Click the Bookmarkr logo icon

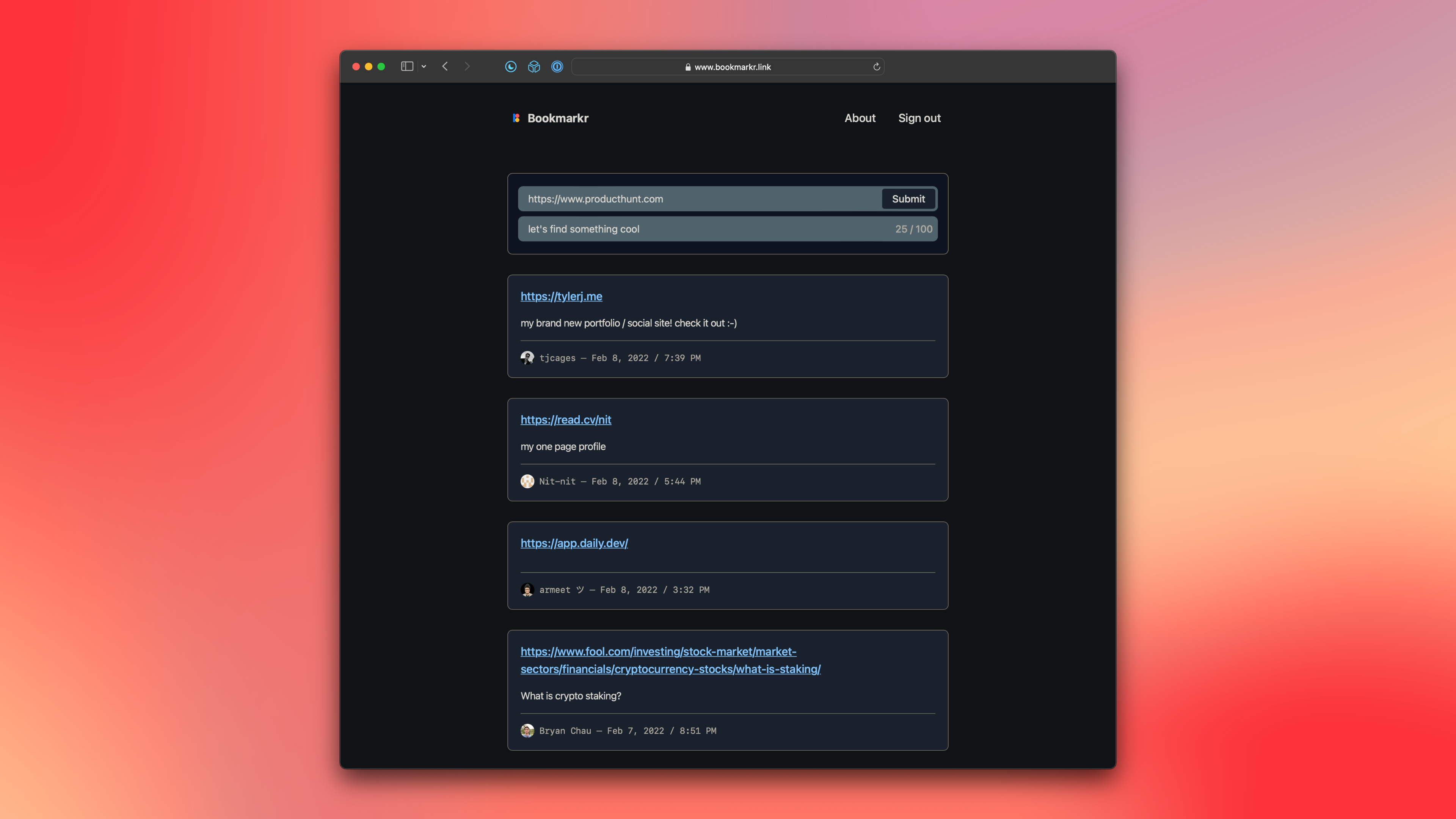[x=516, y=118]
